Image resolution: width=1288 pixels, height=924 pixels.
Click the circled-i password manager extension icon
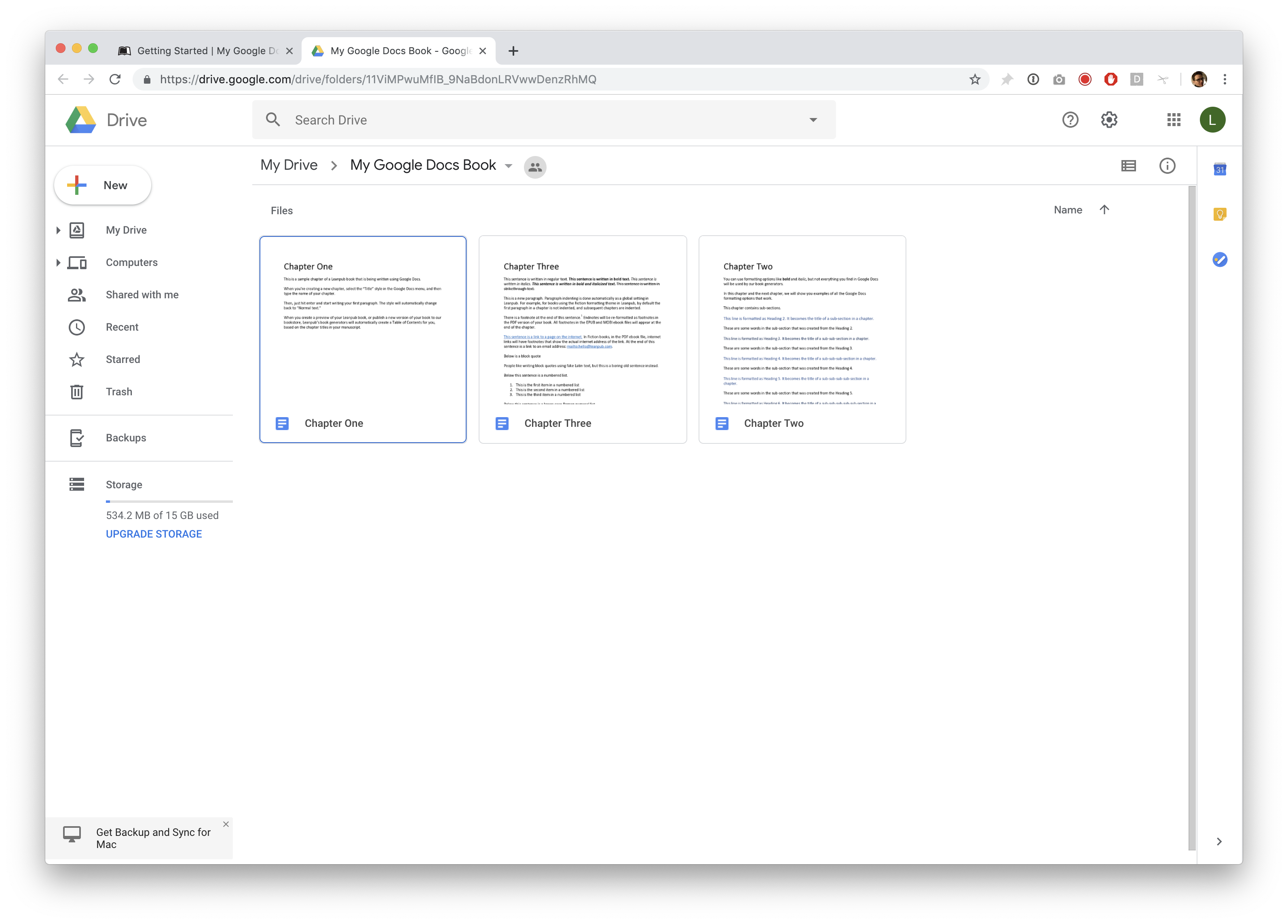tap(1033, 80)
